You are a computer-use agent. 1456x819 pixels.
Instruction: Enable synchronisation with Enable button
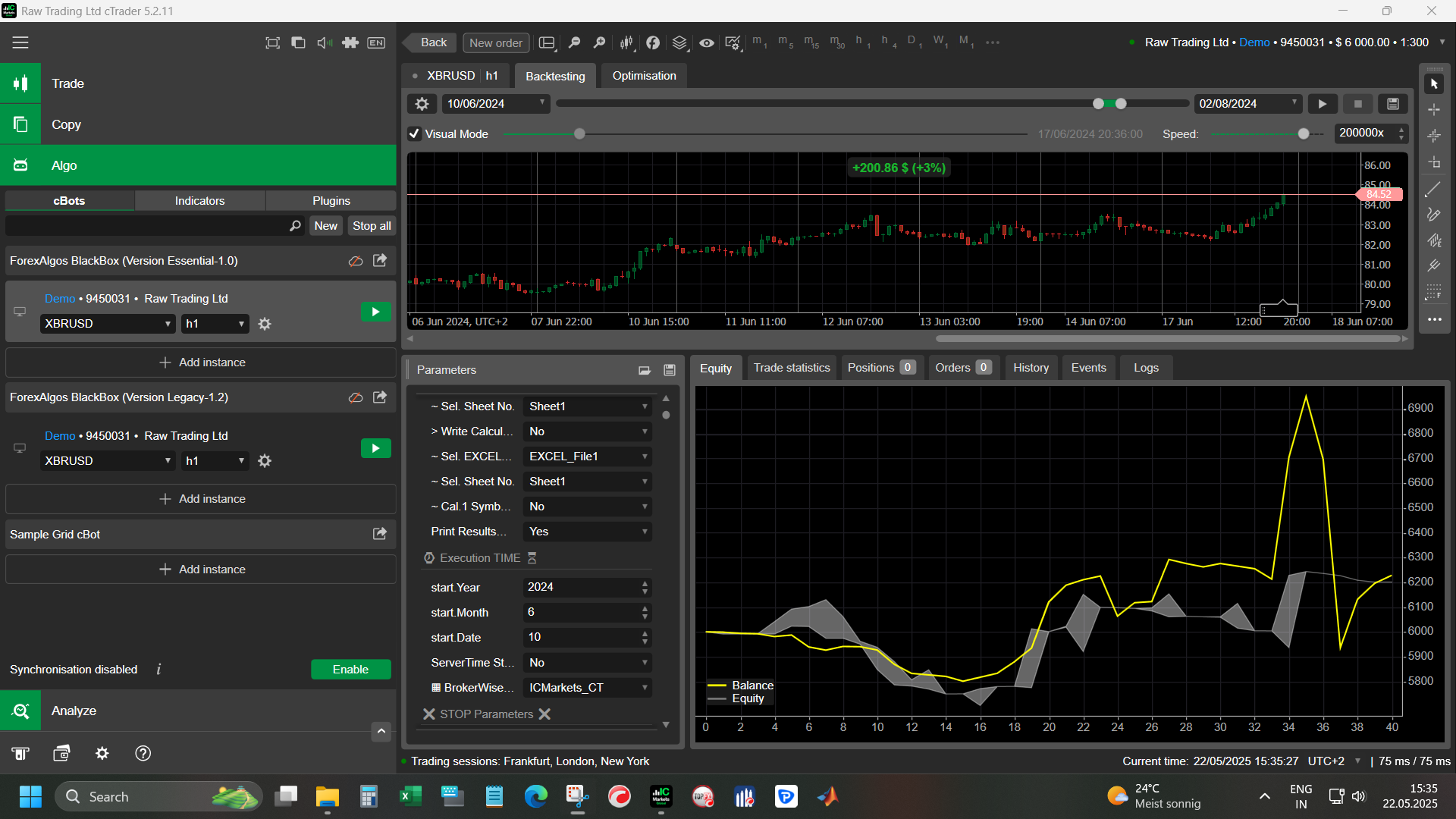click(350, 670)
